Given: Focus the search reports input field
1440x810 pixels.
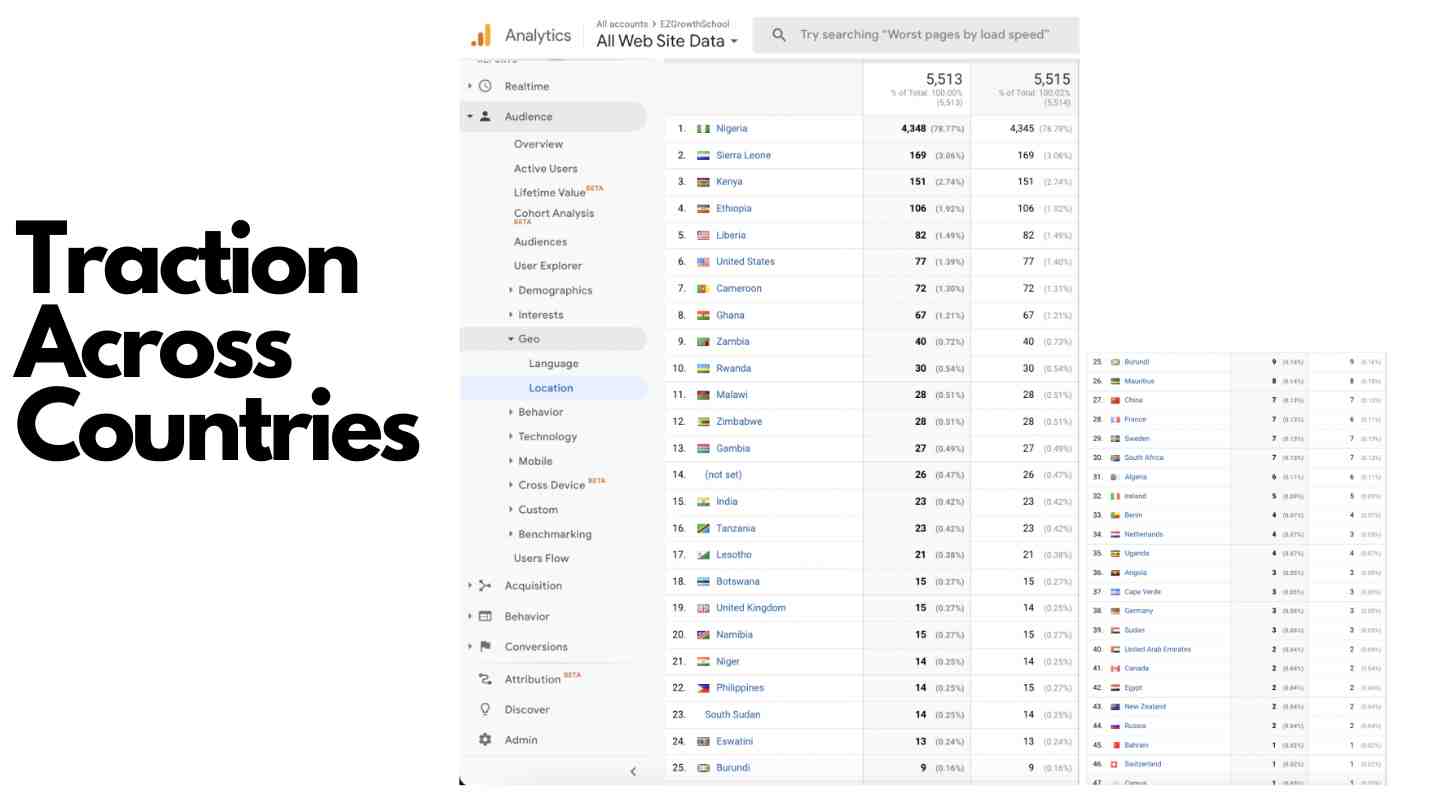Looking at the screenshot, I should click(x=924, y=35).
